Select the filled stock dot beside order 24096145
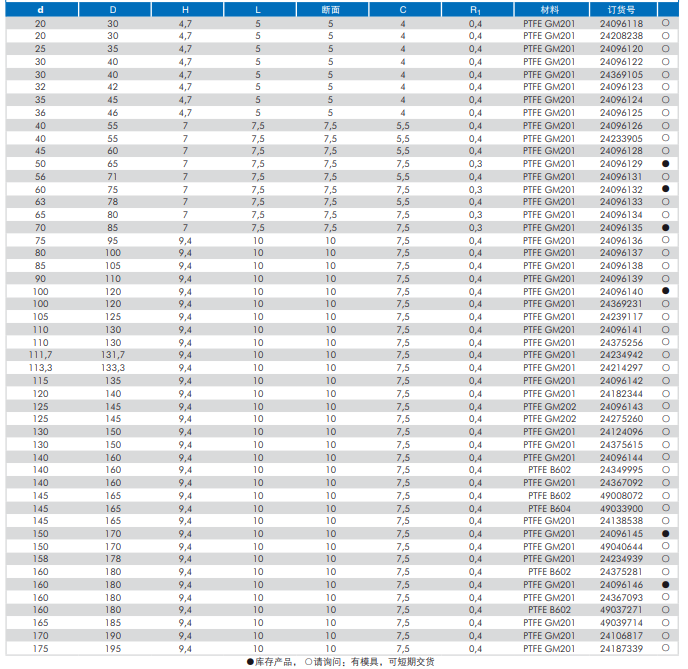This screenshot has height=669, width=688. (x=665, y=534)
